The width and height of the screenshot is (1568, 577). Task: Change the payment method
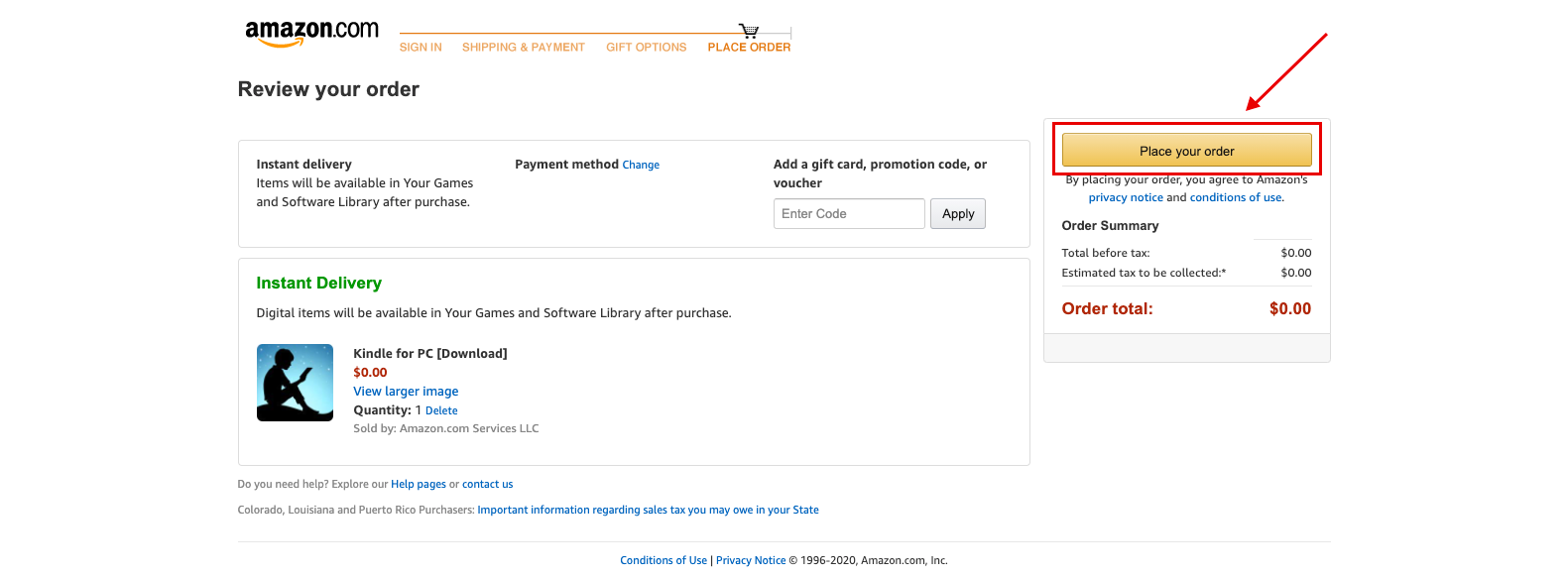click(641, 165)
